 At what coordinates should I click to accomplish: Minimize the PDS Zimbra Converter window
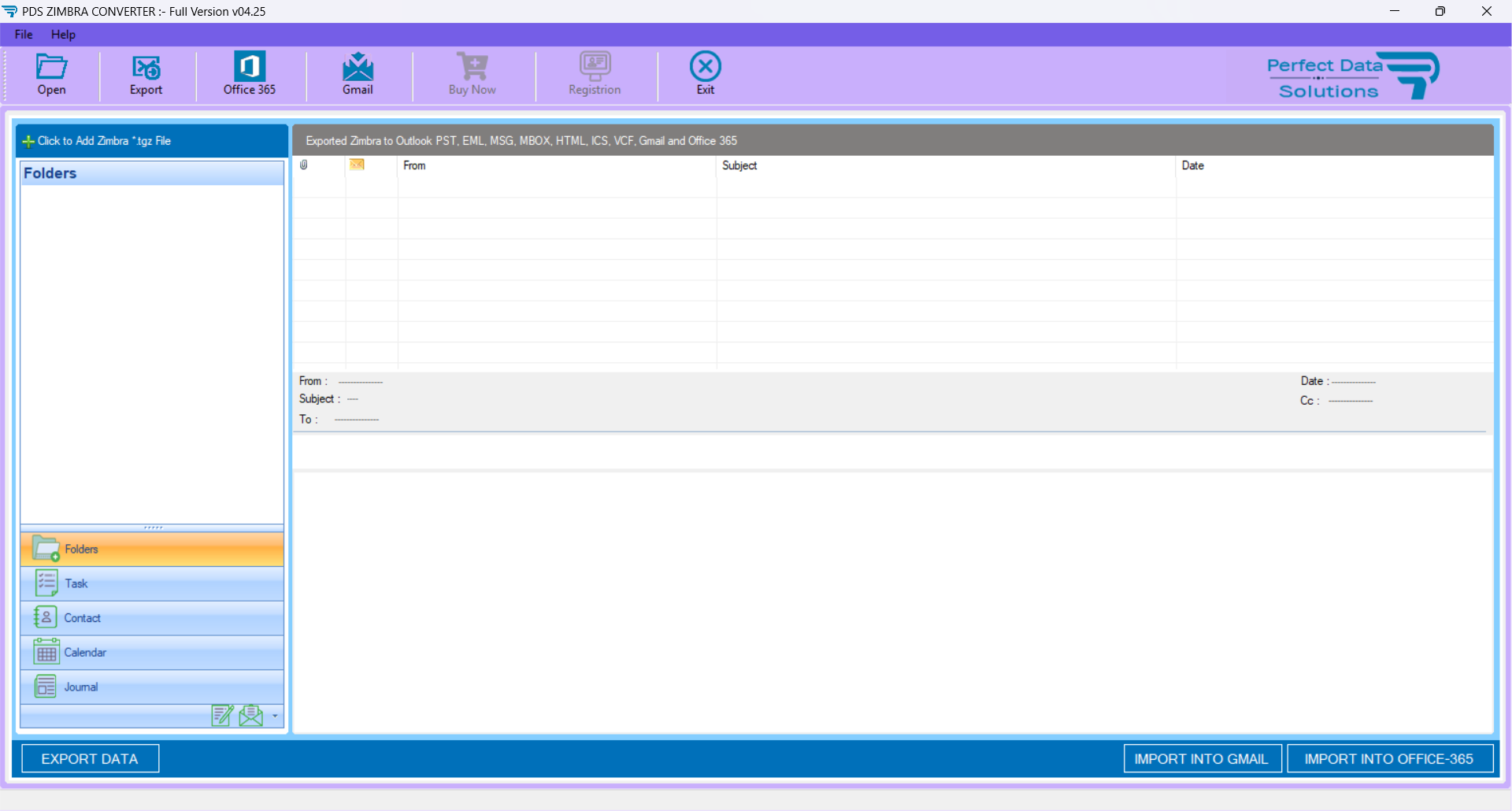(x=1395, y=11)
